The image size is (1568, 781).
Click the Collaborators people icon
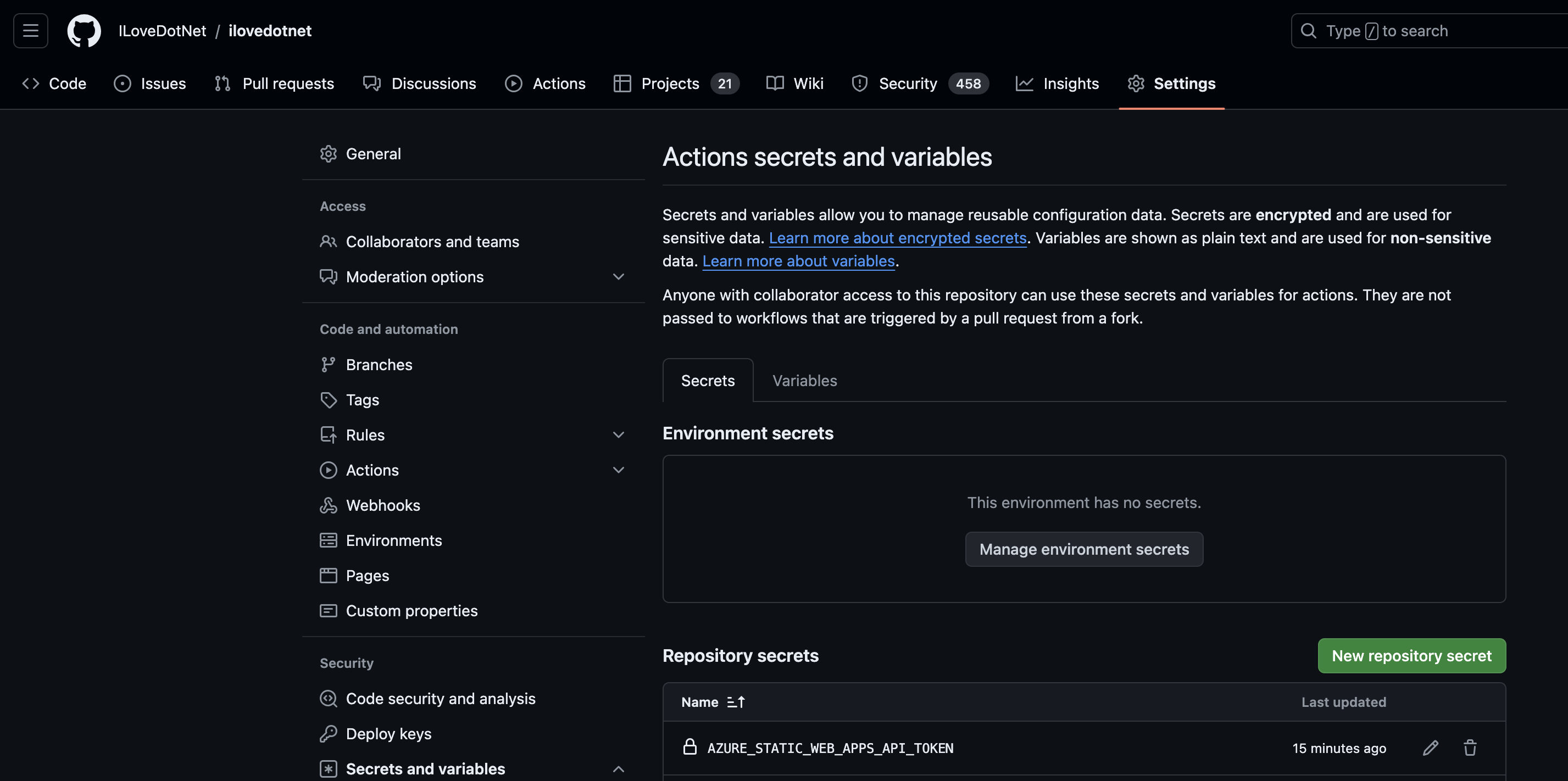point(329,242)
